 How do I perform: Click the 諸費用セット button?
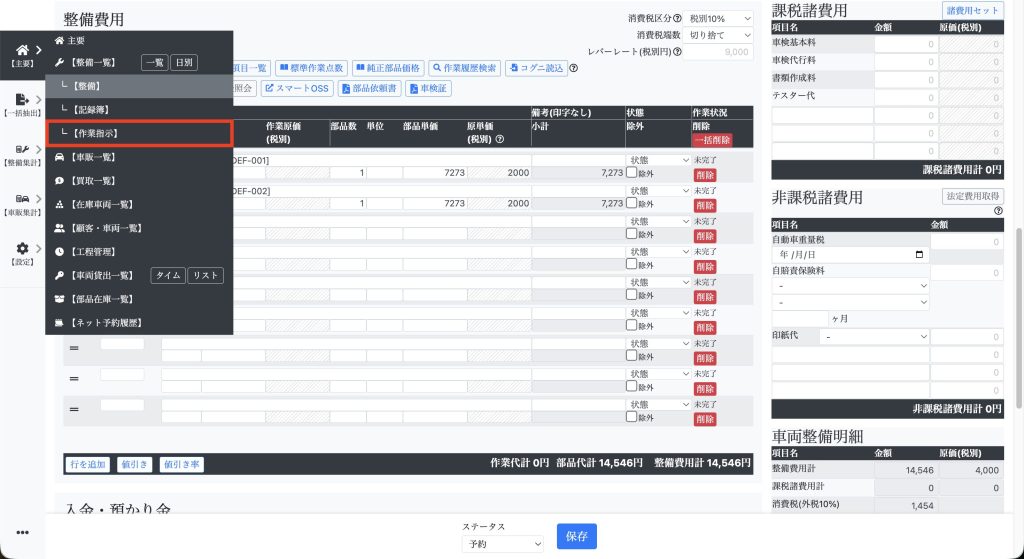tap(972, 10)
